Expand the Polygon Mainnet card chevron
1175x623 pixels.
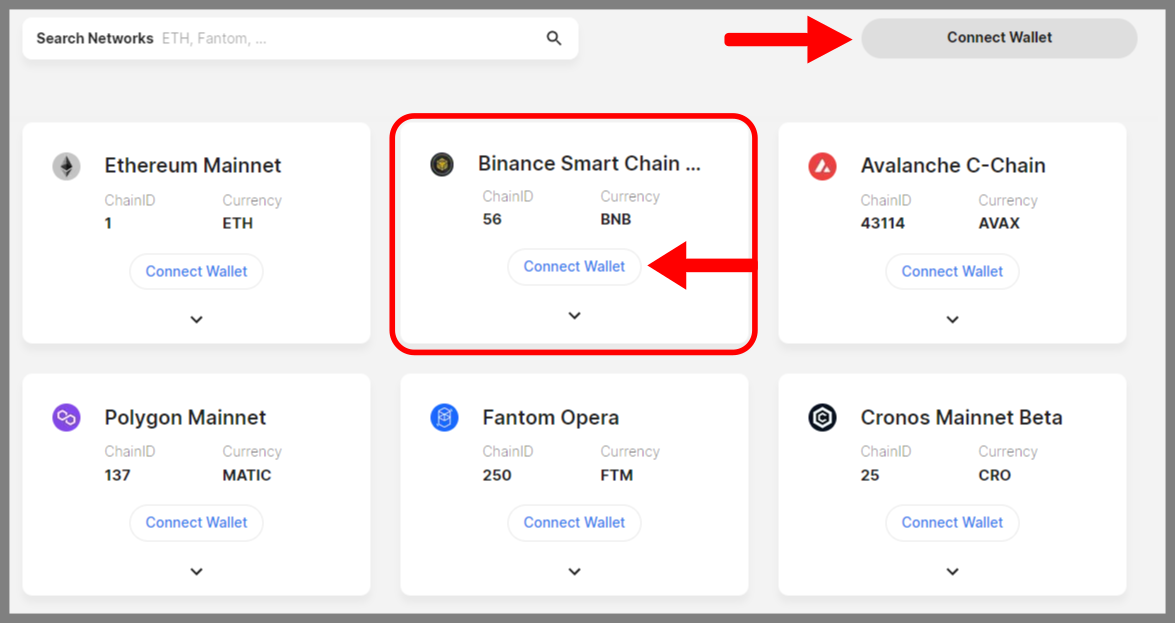(x=196, y=572)
